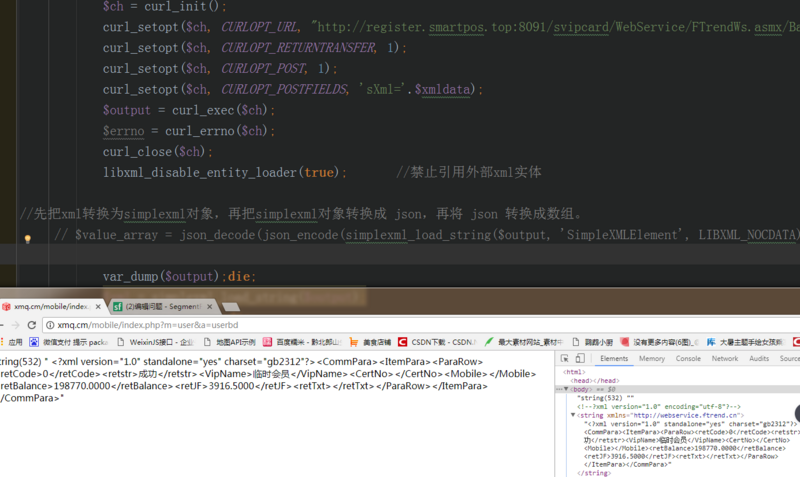Screen dimensions: 800x477
Task: Switch to the SegmentFault 编辑问题 tab
Action: (x=160, y=306)
